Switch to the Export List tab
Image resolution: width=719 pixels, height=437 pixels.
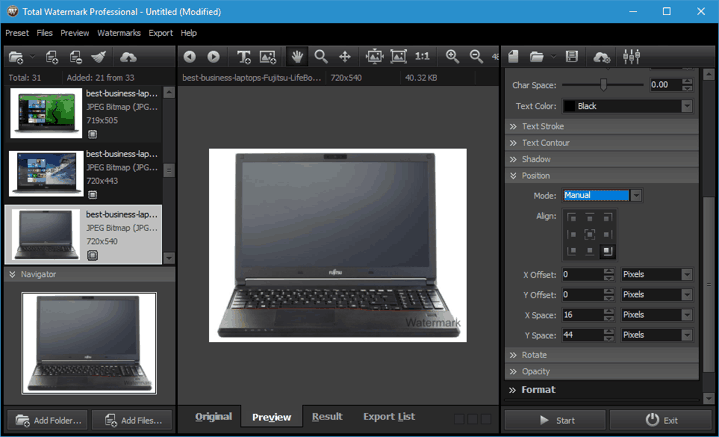(x=389, y=417)
